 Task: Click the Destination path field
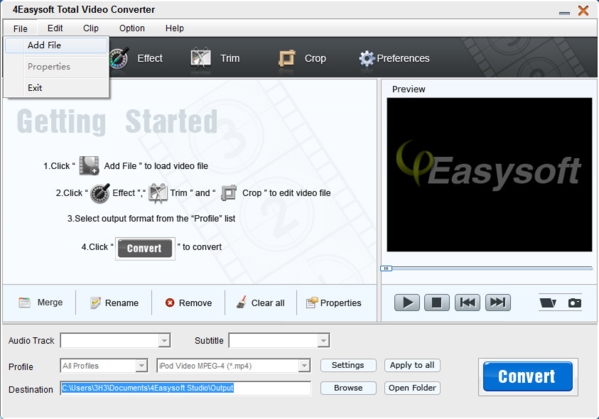click(x=186, y=388)
